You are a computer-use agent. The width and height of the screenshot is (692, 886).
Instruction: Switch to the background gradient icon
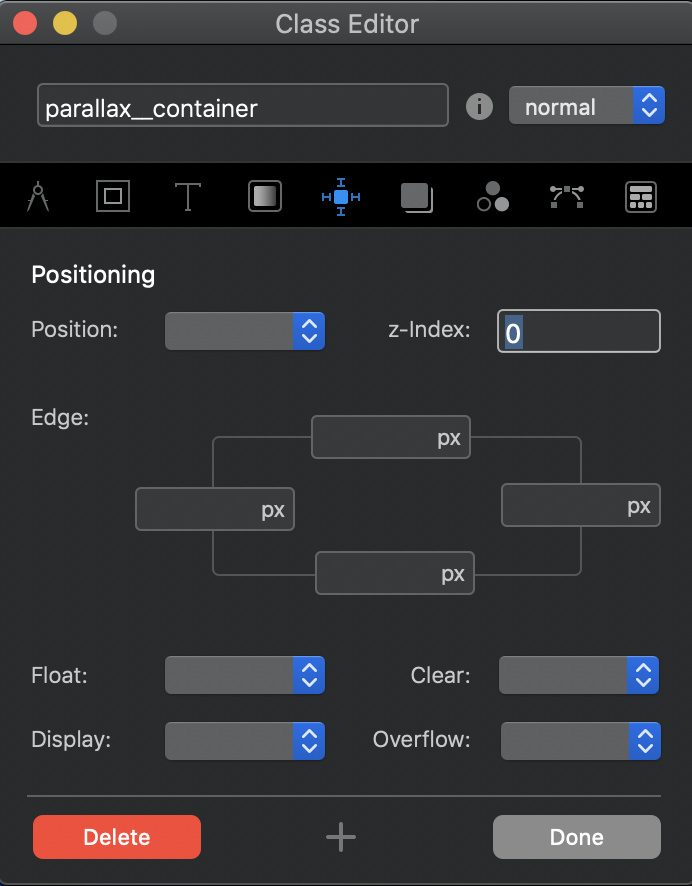[x=265, y=197]
